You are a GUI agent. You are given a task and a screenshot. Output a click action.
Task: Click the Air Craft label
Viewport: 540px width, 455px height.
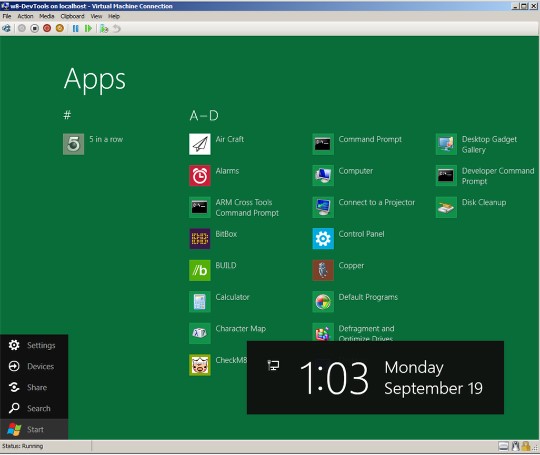pos(230,139)
